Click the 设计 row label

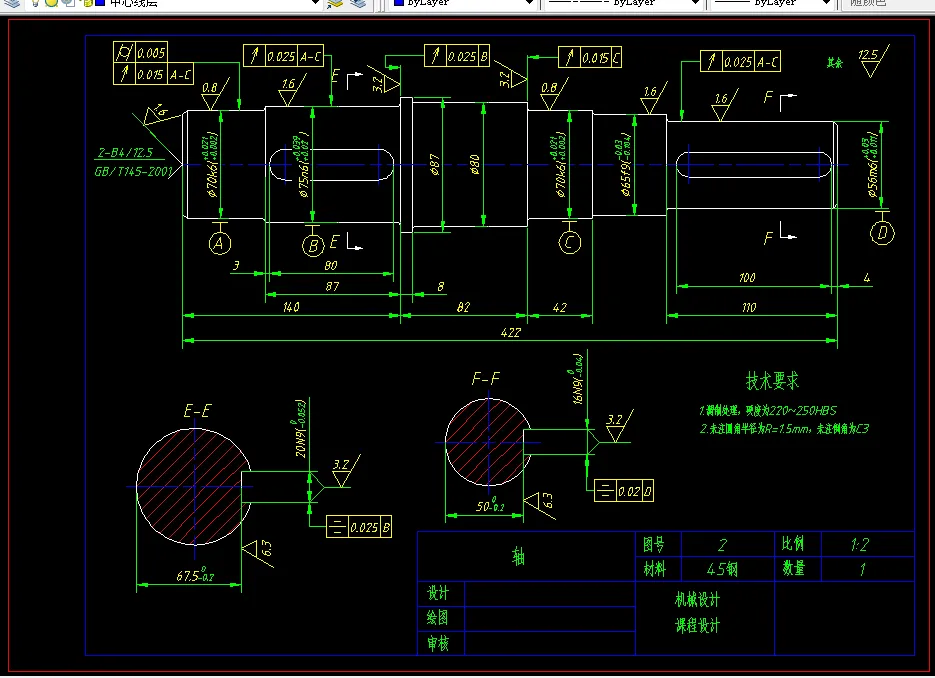coord(438,593)
